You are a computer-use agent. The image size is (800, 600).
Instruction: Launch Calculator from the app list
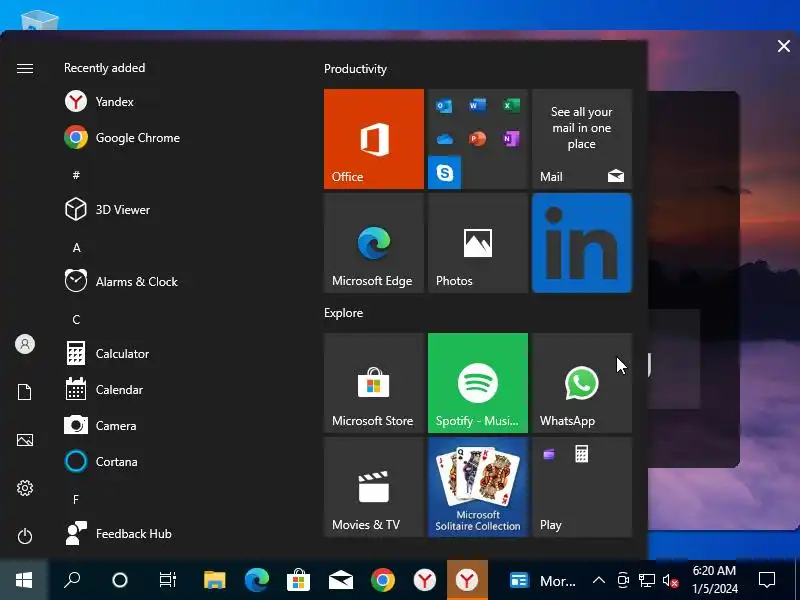click(107, 354)
